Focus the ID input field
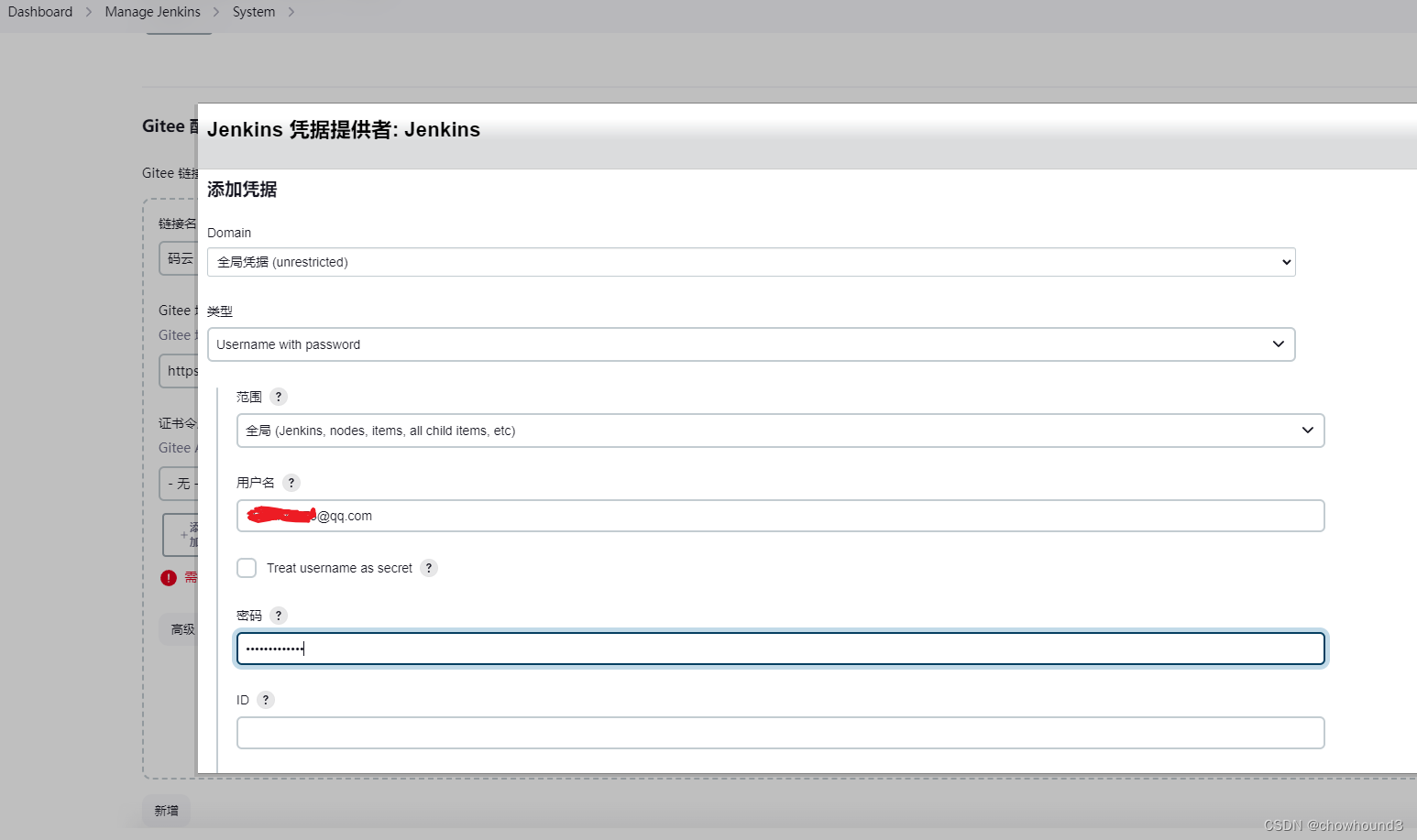This screenshot has height=840, width=1417. [x=780, y=733]
